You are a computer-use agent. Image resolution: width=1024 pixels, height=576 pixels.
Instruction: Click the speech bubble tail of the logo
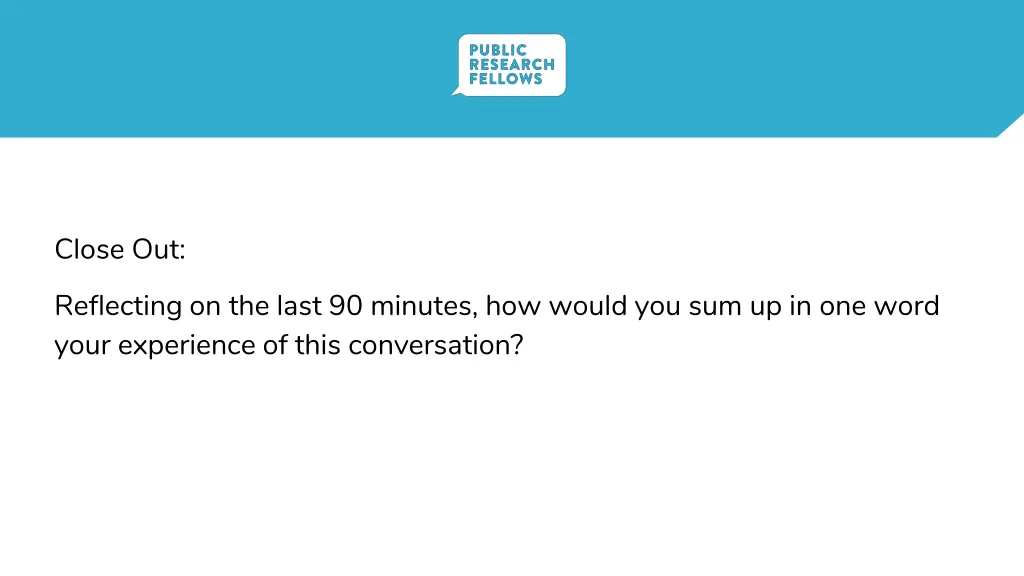457,93
